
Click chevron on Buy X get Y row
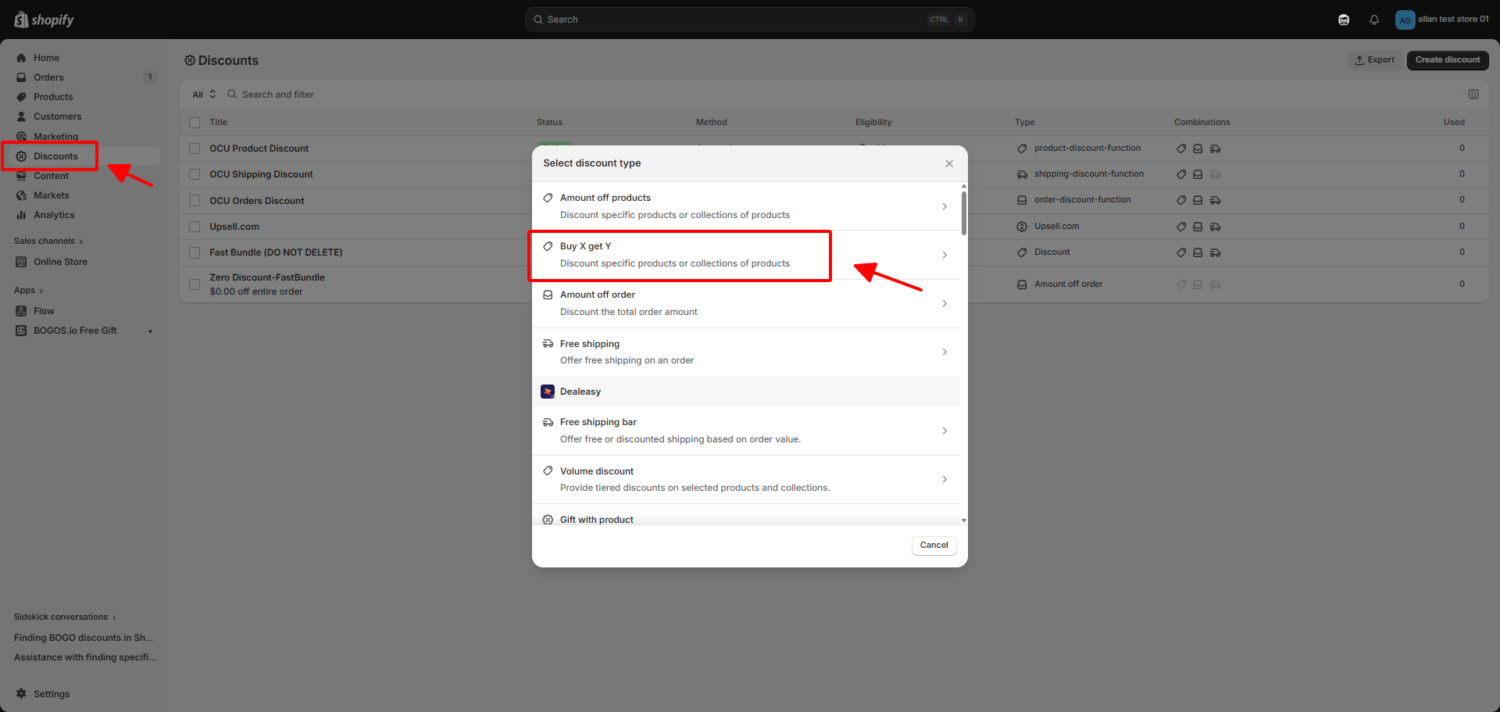[944, 255]
